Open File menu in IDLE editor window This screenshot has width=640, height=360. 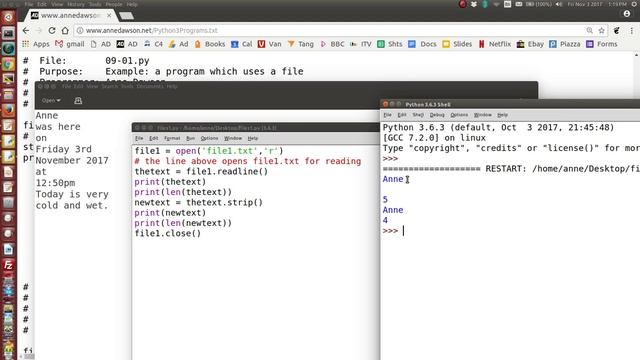click(x=139, y=138)
